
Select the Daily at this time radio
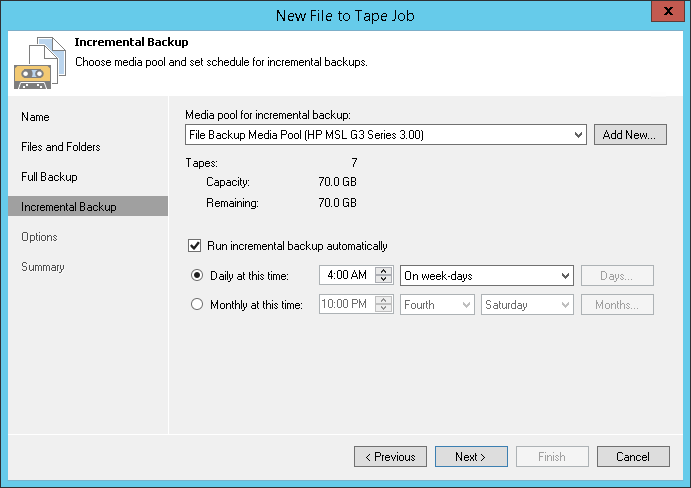click(x=197, y=276)
